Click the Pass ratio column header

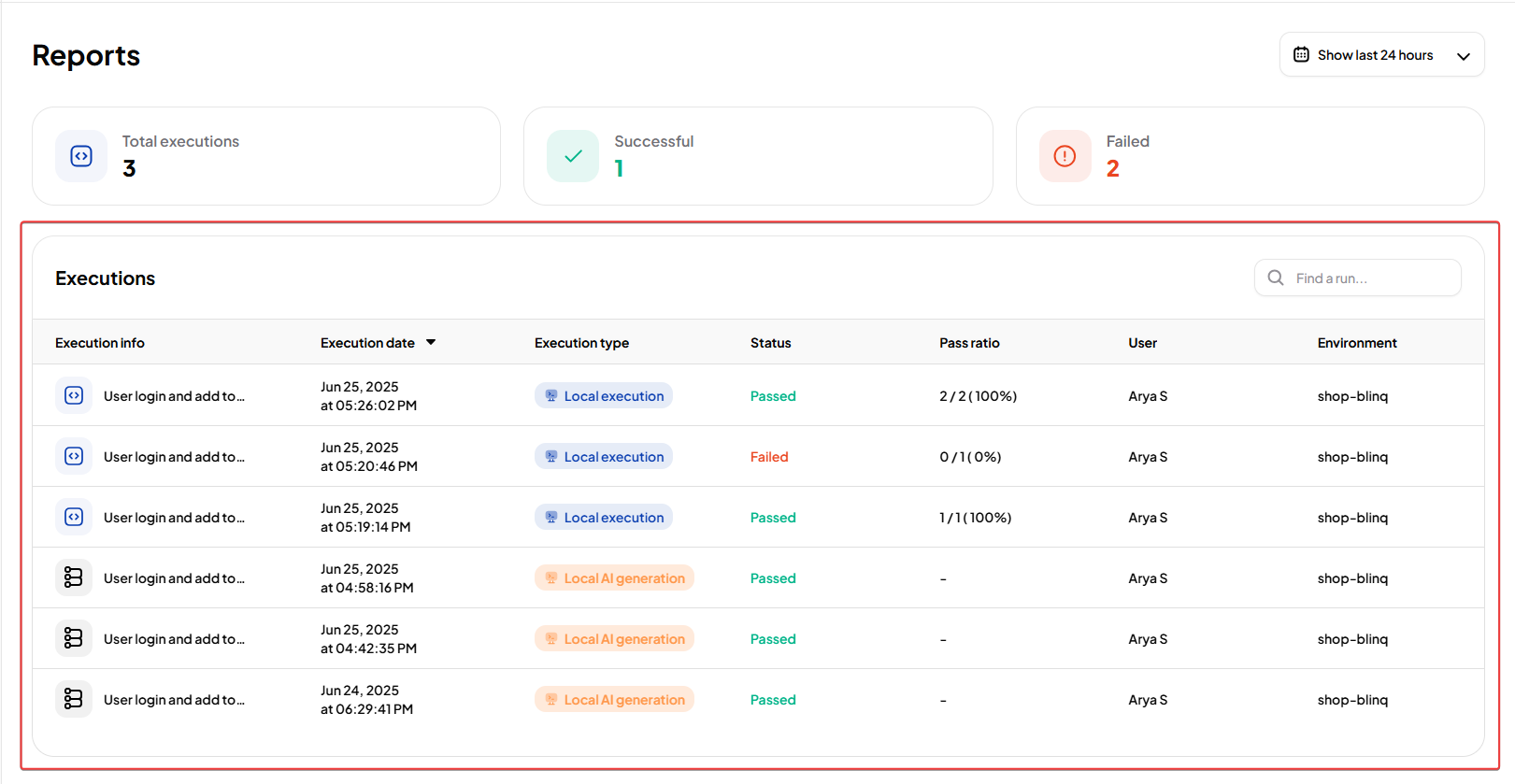click(969, 343)
